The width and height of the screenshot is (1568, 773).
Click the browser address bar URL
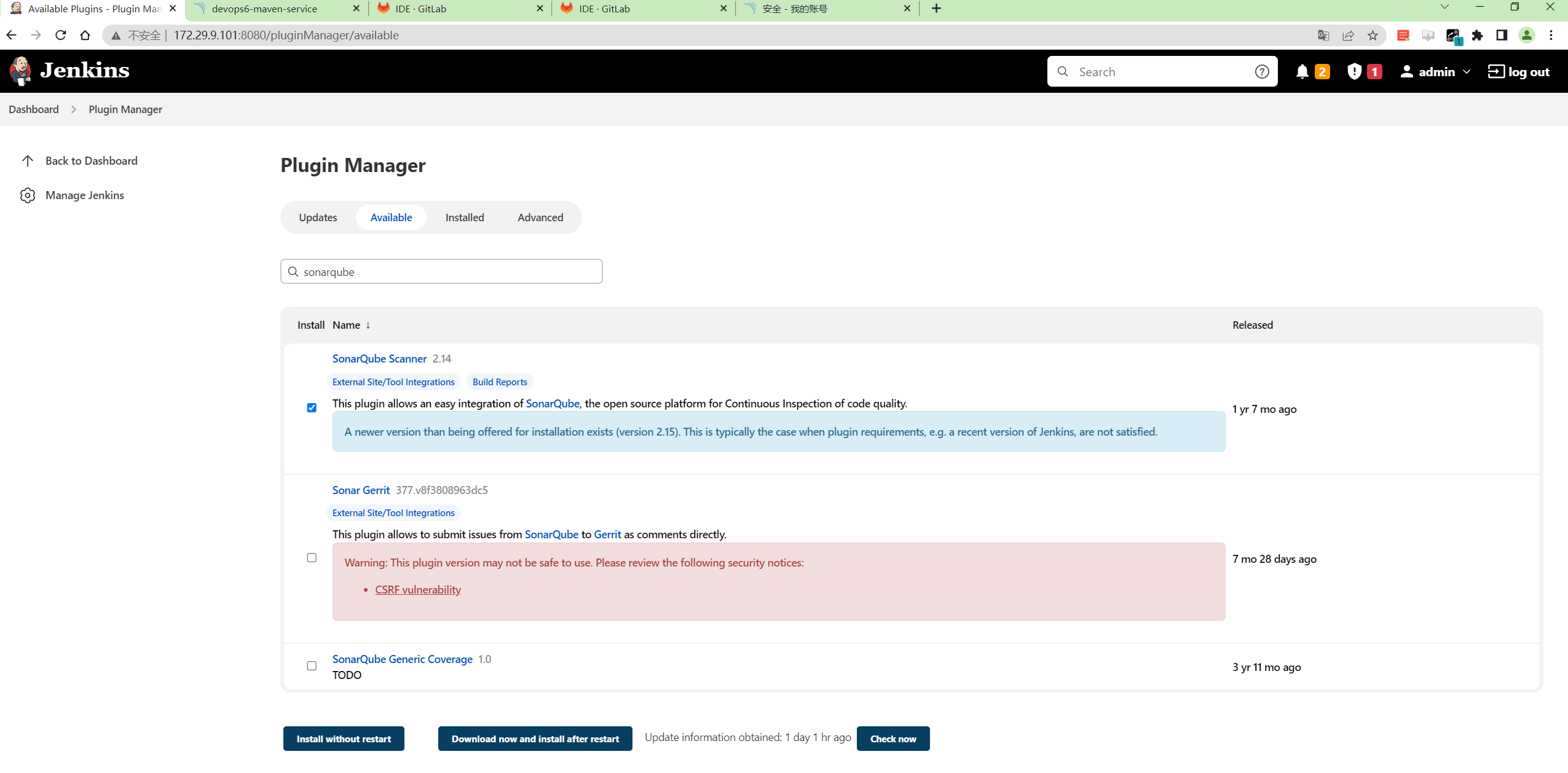(x=286, y=36)
